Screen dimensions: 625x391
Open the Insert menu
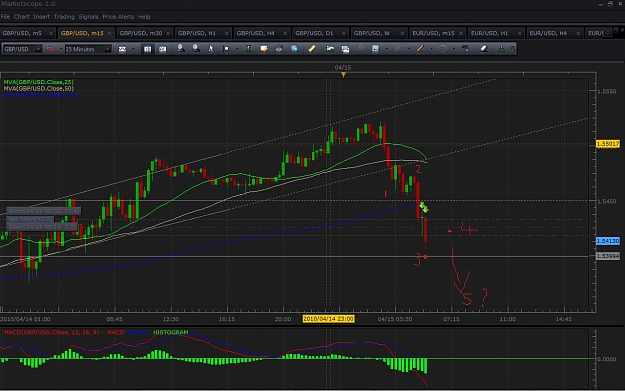pyautogui.click(x=41, y=17)
